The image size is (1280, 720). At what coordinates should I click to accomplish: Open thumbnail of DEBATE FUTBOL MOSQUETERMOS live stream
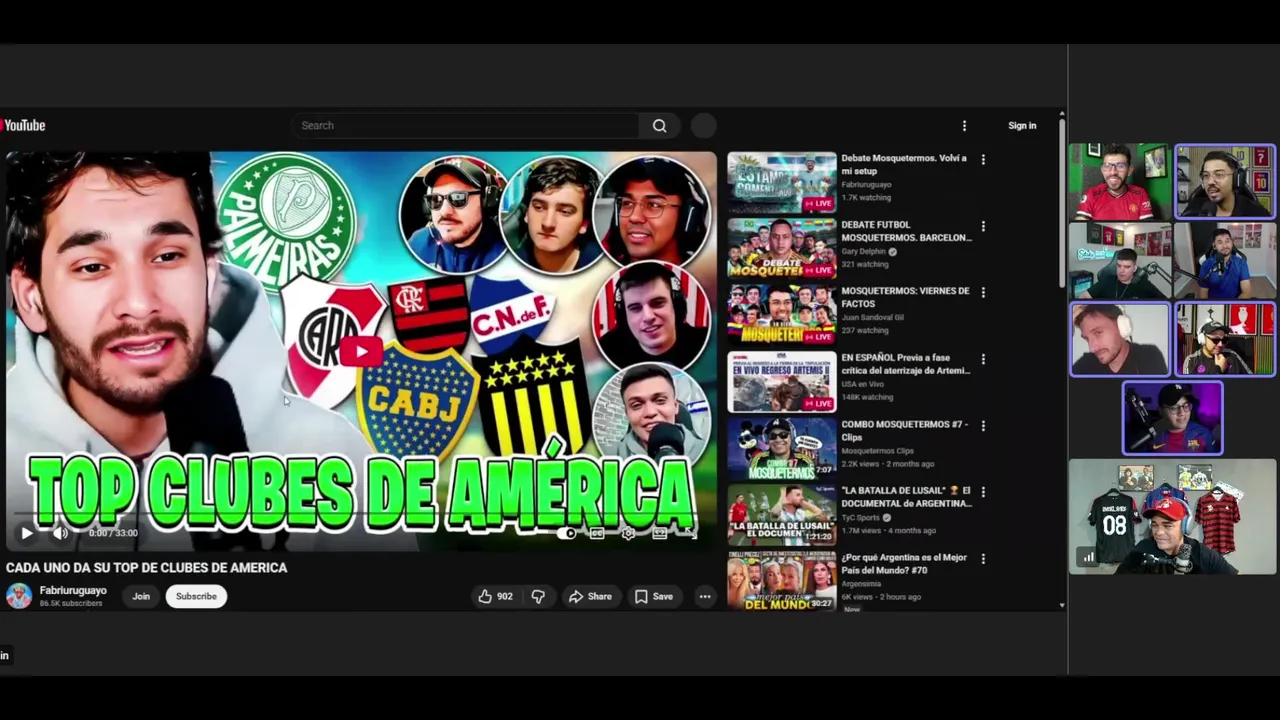coord(781,249)
